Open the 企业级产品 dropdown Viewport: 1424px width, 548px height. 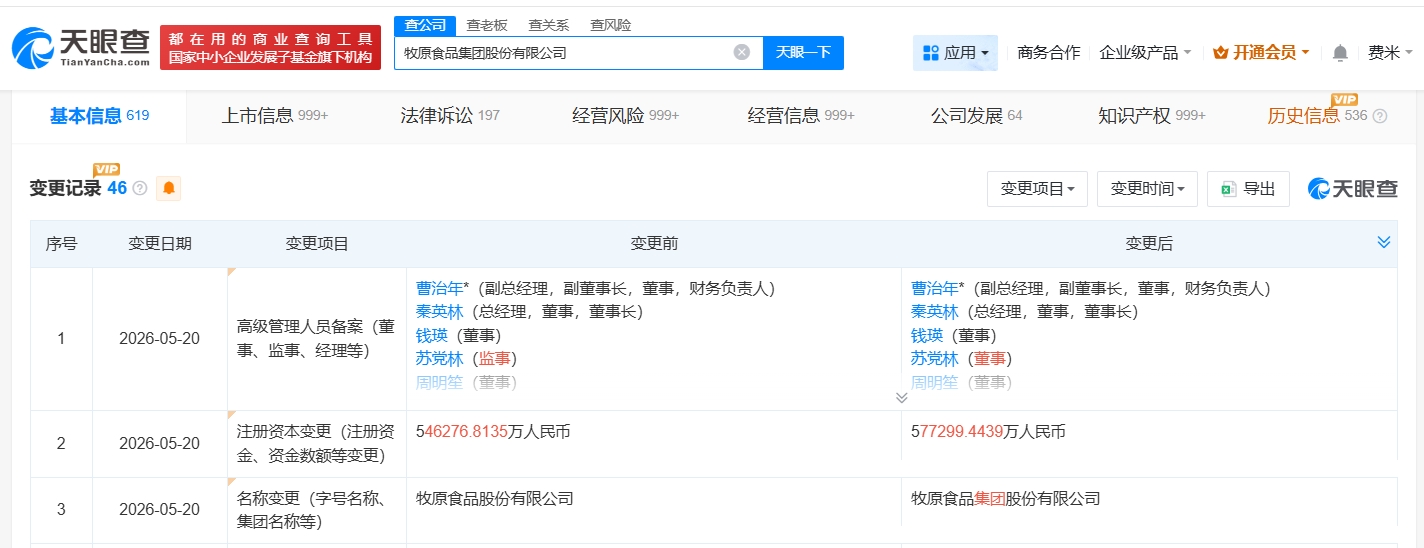coord(1145,53)
